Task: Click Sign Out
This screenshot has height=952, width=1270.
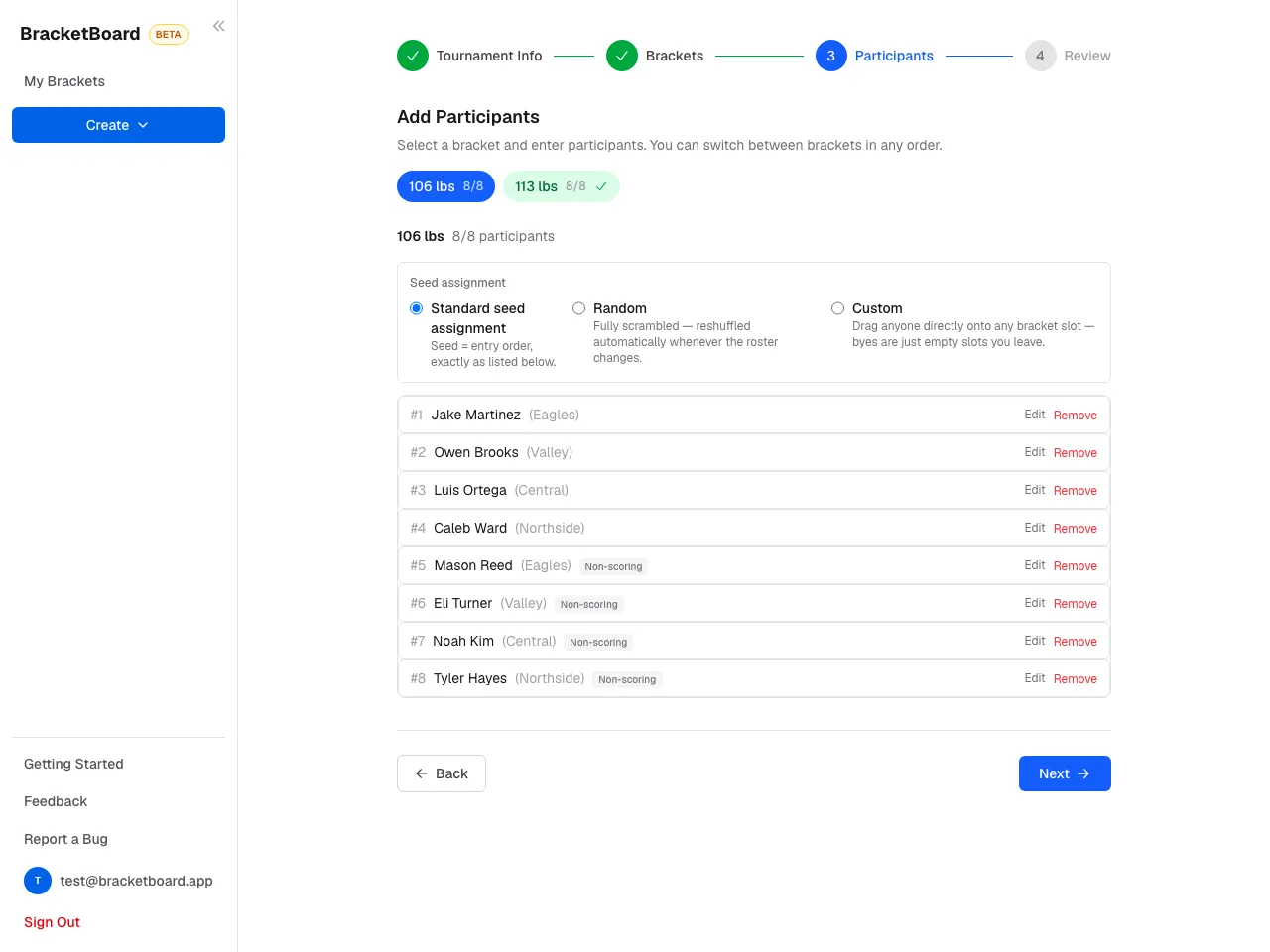Action: click(x=52, y=922)
